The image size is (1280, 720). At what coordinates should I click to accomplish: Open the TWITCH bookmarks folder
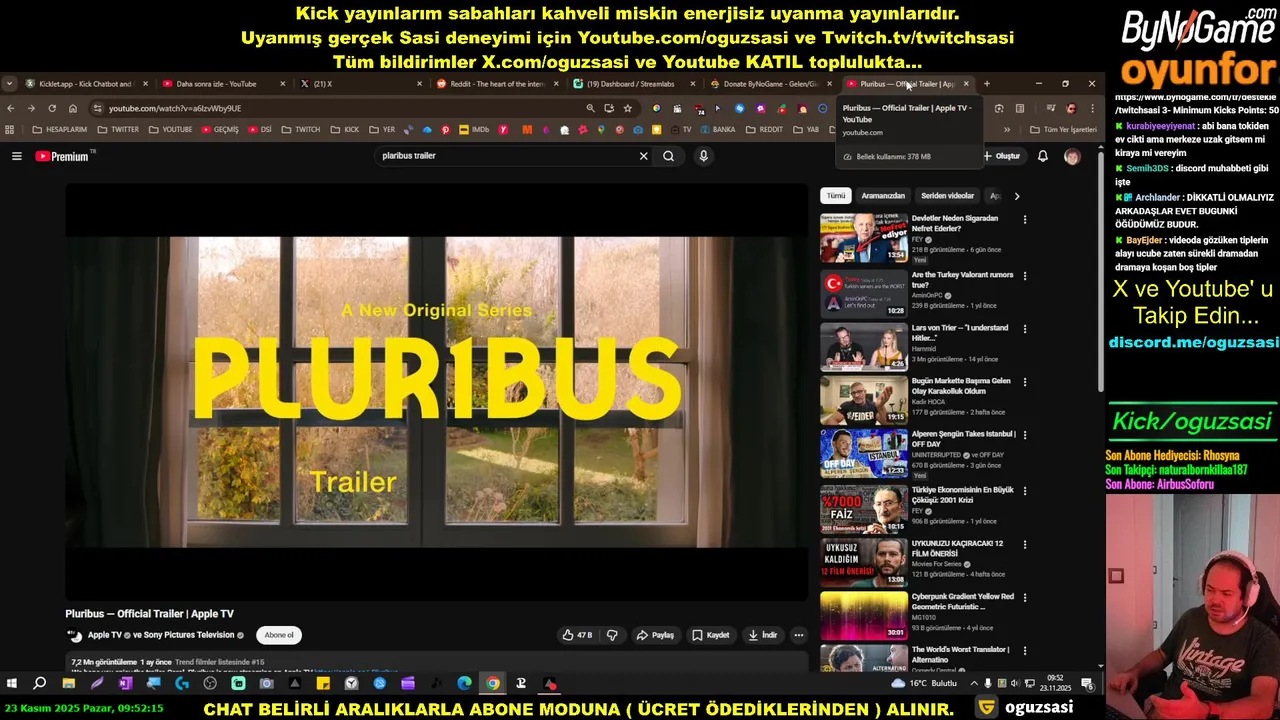tap(301, 129)
